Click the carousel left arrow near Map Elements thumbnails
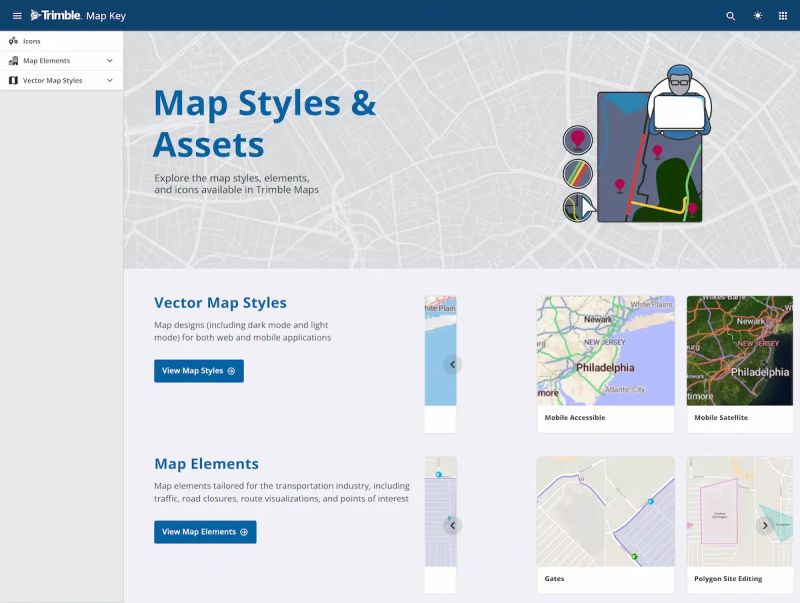This screenshot has width=800, height=603. tap(453, 525)
